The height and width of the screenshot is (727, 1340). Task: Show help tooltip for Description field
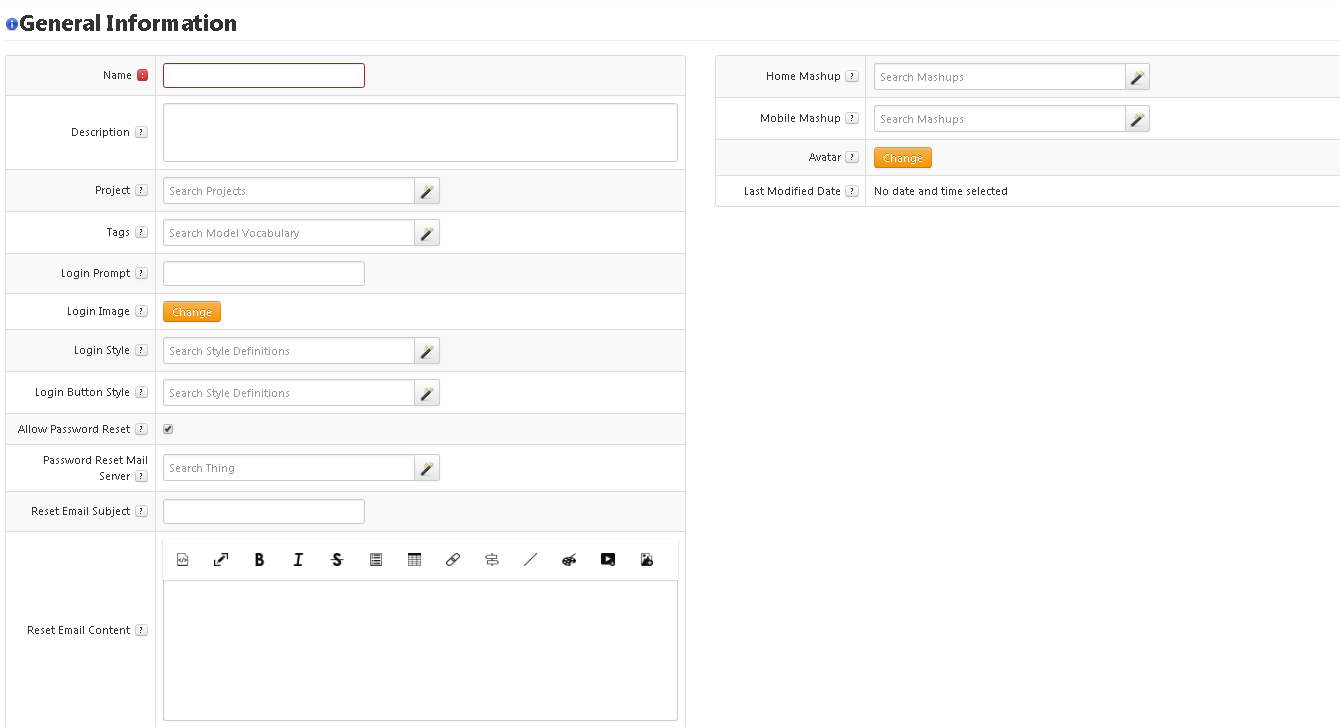(142, 132)
